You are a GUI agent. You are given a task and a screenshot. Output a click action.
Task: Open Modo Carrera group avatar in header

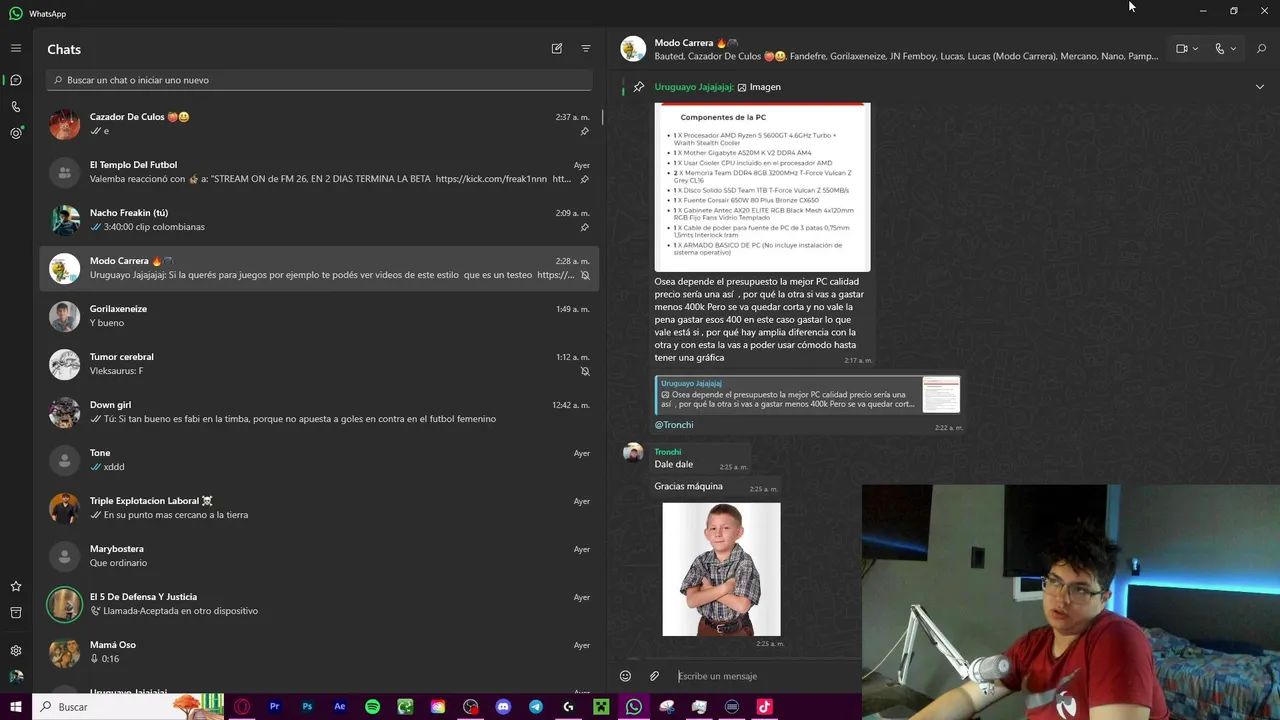[633, 49]
